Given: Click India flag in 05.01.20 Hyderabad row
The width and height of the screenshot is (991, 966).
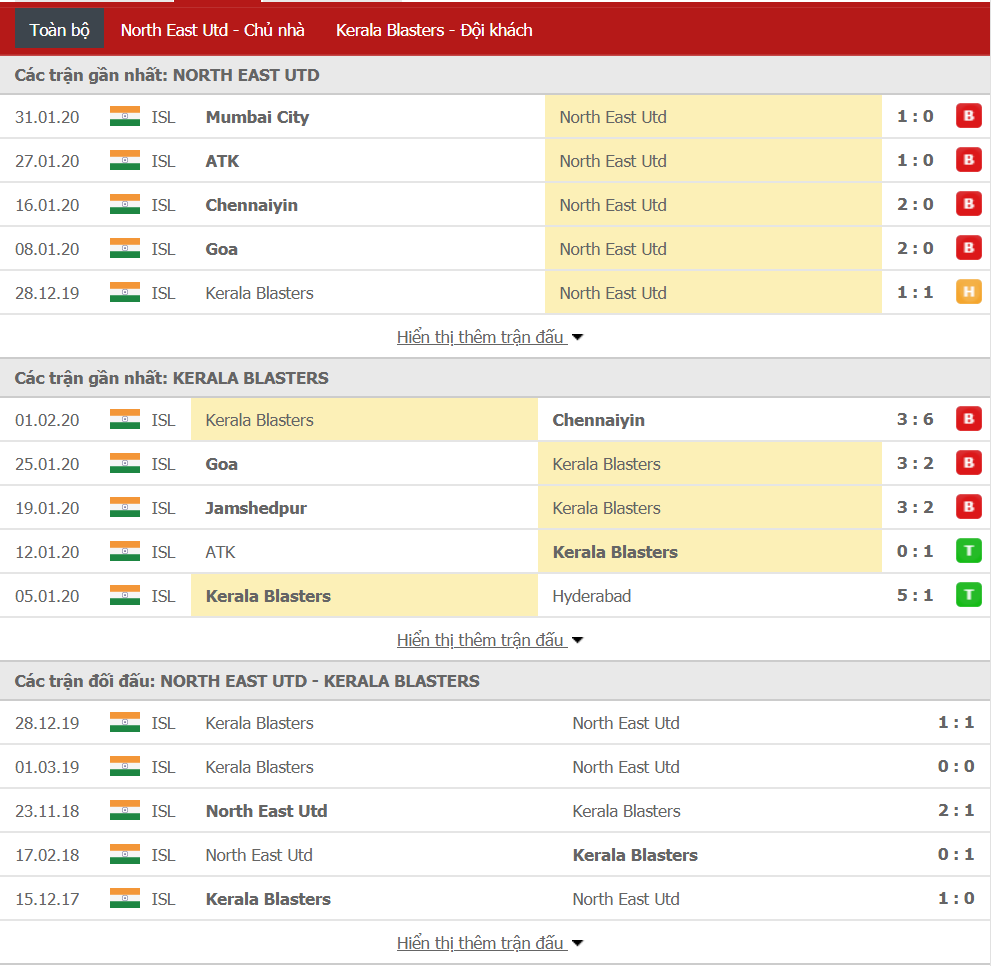Looking at the screenshot, I should point(125,596).
